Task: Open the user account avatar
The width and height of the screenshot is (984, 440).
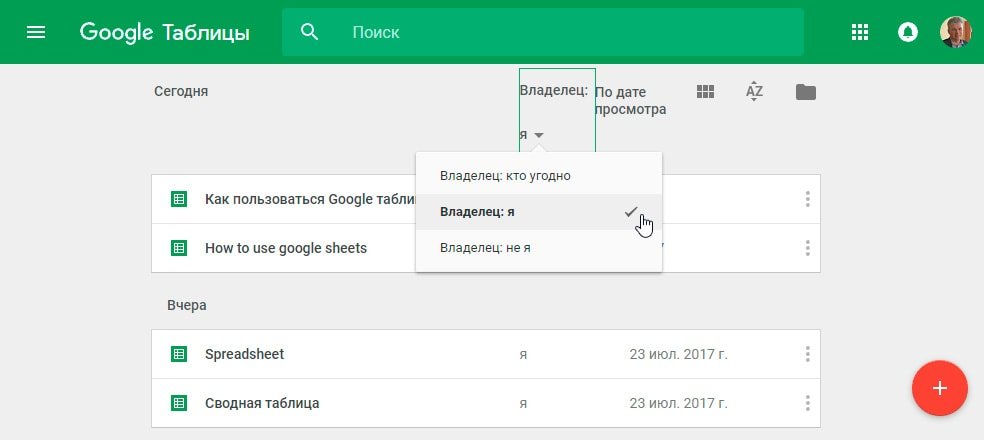Action: (955, 32)
